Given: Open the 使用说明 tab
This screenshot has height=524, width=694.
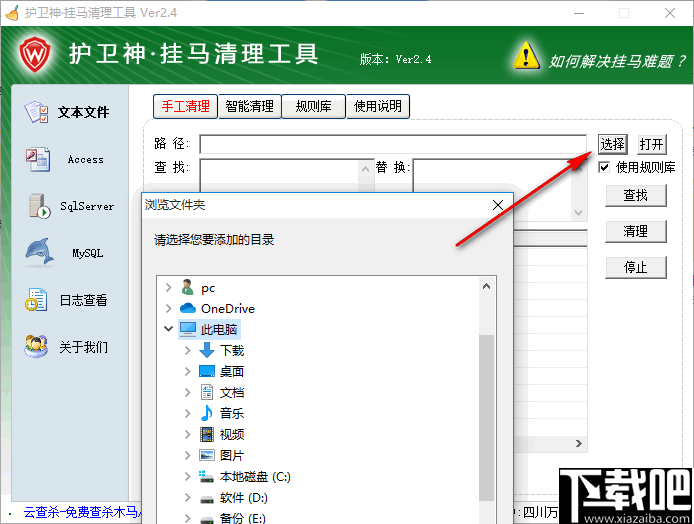Looking at the screenshot, I should point(378,106).
